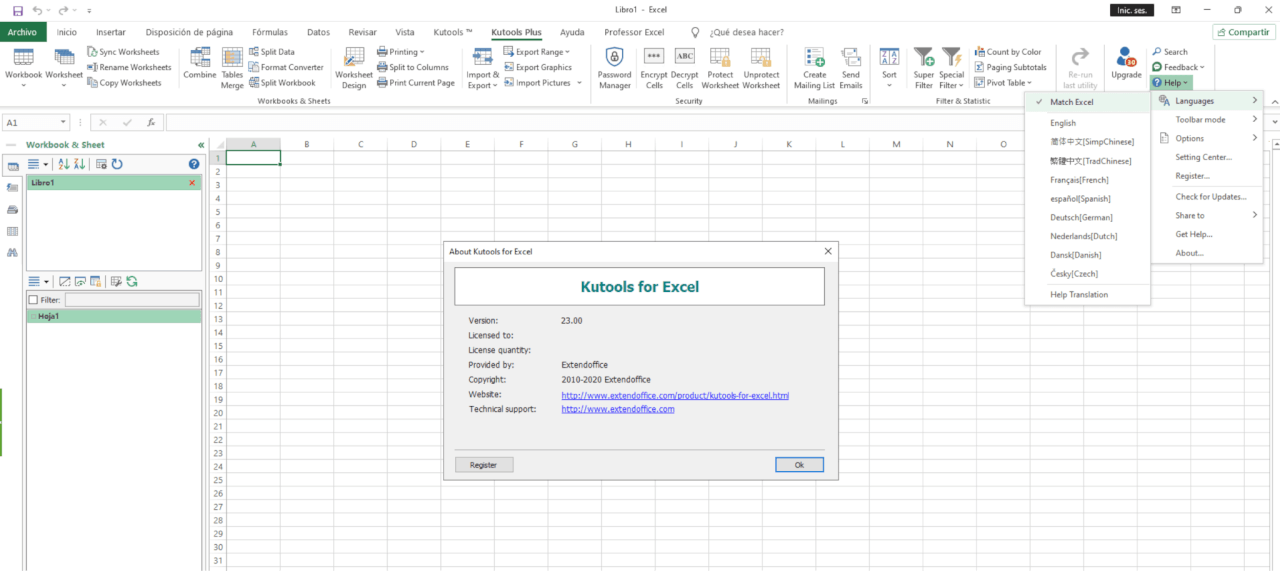1280x571 pixels.
Task: Select the checked Match Excel language option
Action: [x=1087, y=102]
